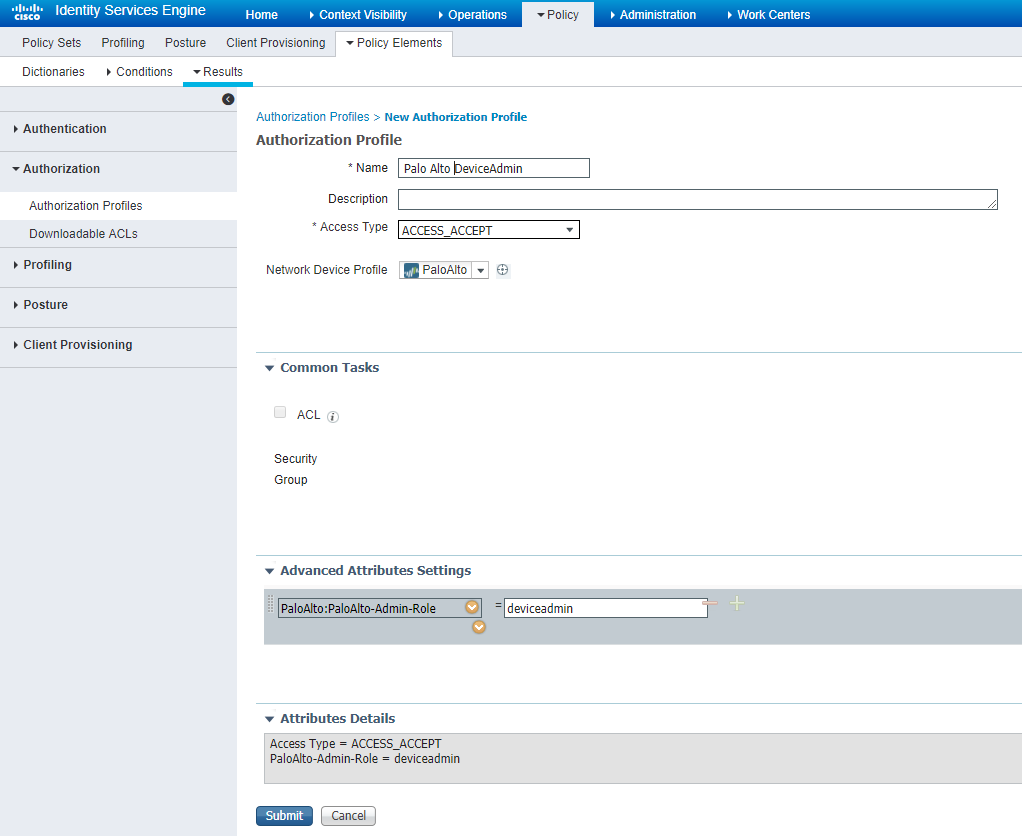Click New Authorization Profile breadcrumb text
This screenshot has width=1022, height=836.
pos(456,117)
